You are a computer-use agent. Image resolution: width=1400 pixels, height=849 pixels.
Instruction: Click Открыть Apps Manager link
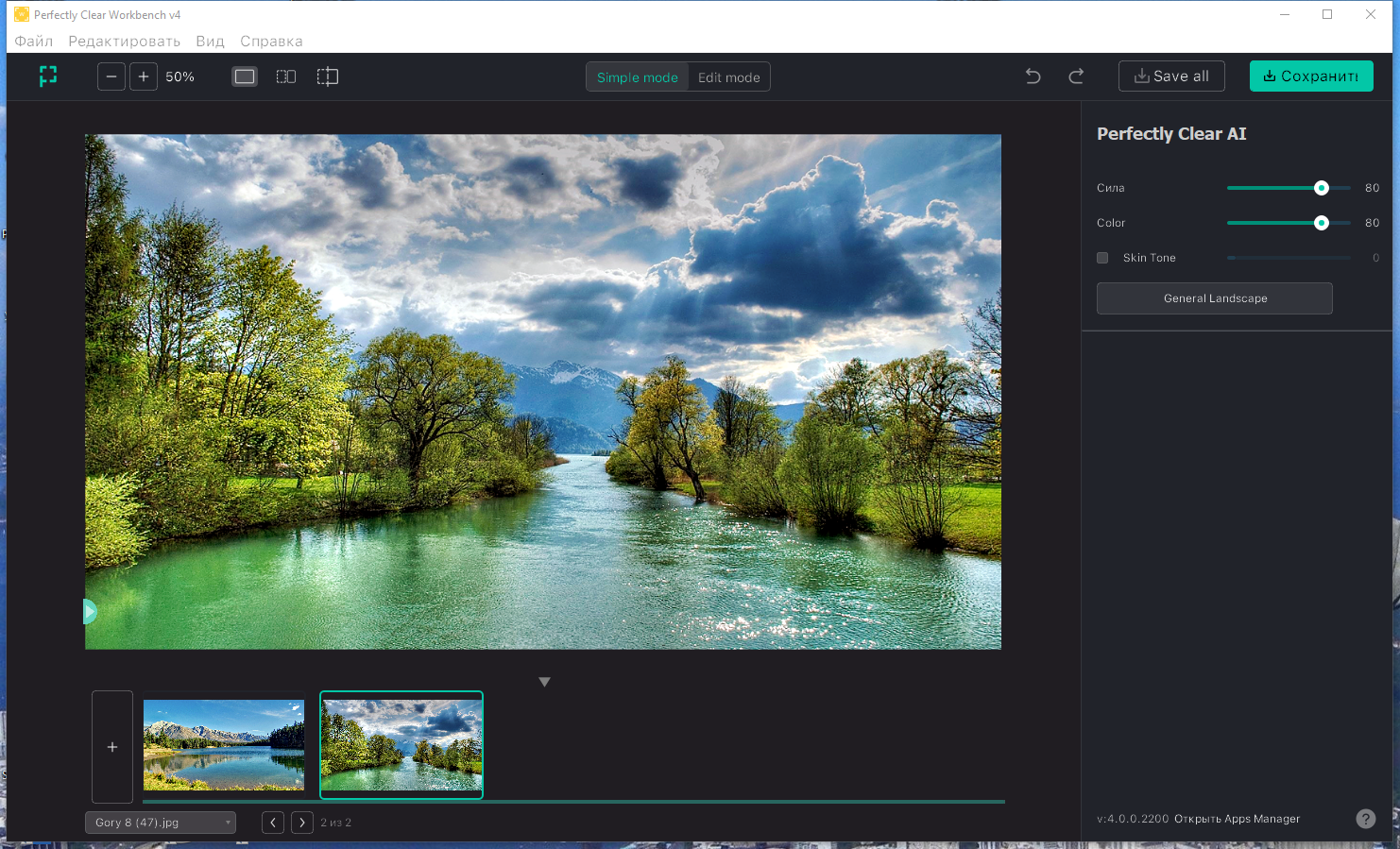click(1237, 819)
